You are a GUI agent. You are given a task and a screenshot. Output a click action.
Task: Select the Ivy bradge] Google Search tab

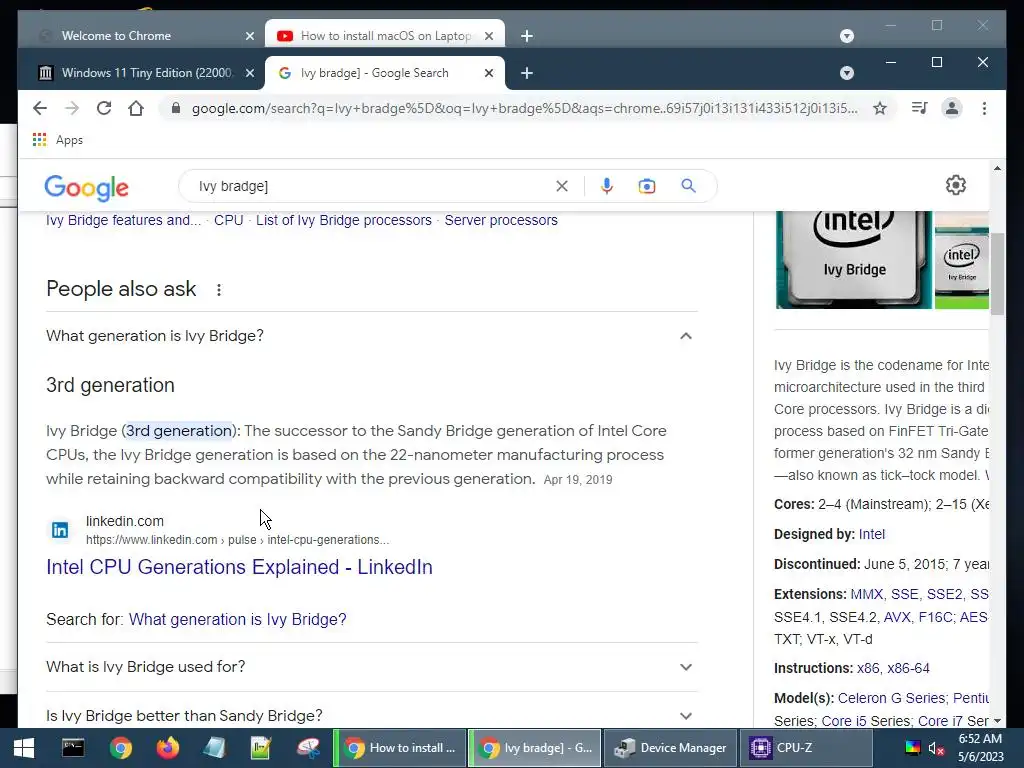tap(385, 73)
